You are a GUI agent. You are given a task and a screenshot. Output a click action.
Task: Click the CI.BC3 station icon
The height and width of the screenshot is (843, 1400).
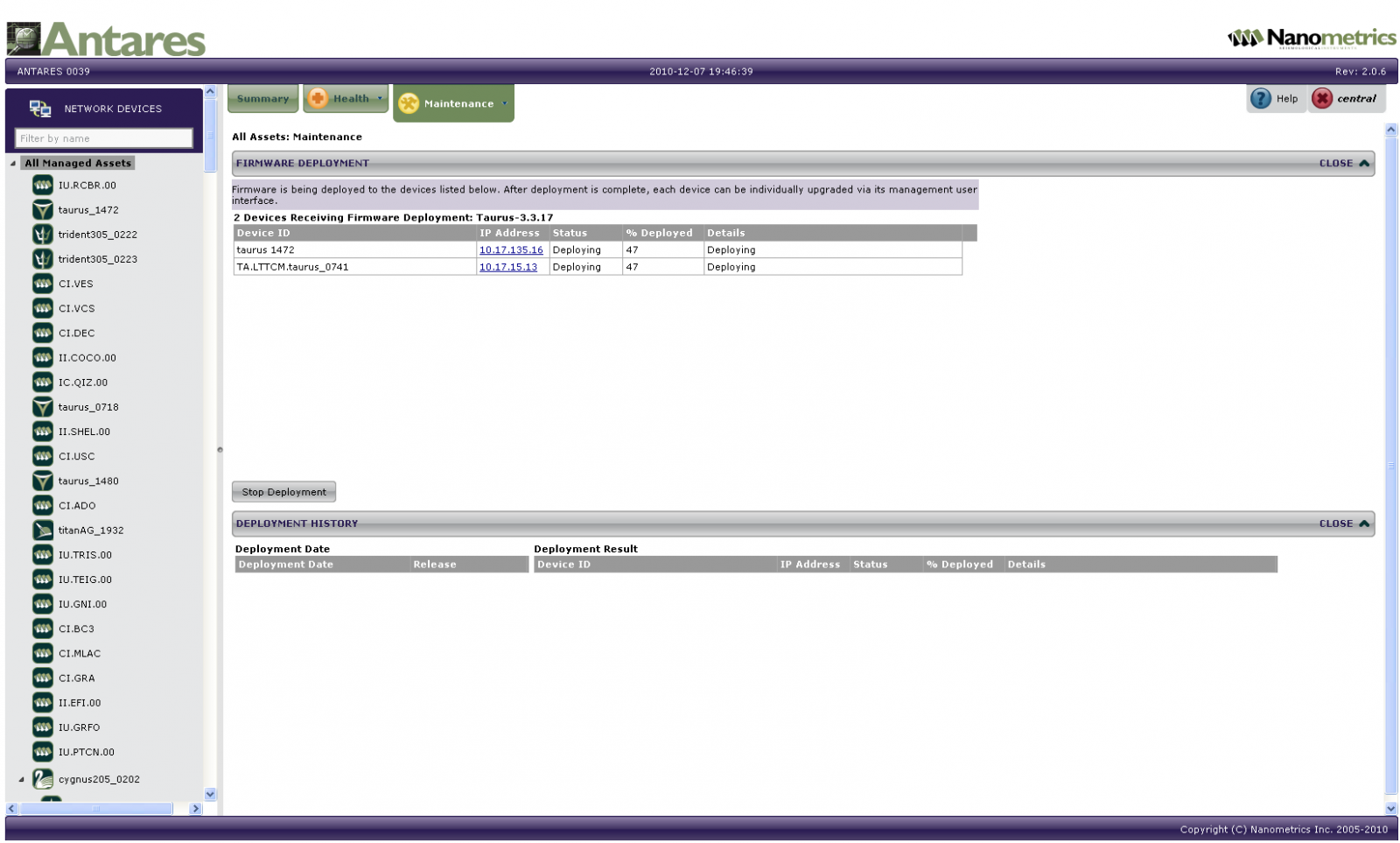(x=43, y=628)
